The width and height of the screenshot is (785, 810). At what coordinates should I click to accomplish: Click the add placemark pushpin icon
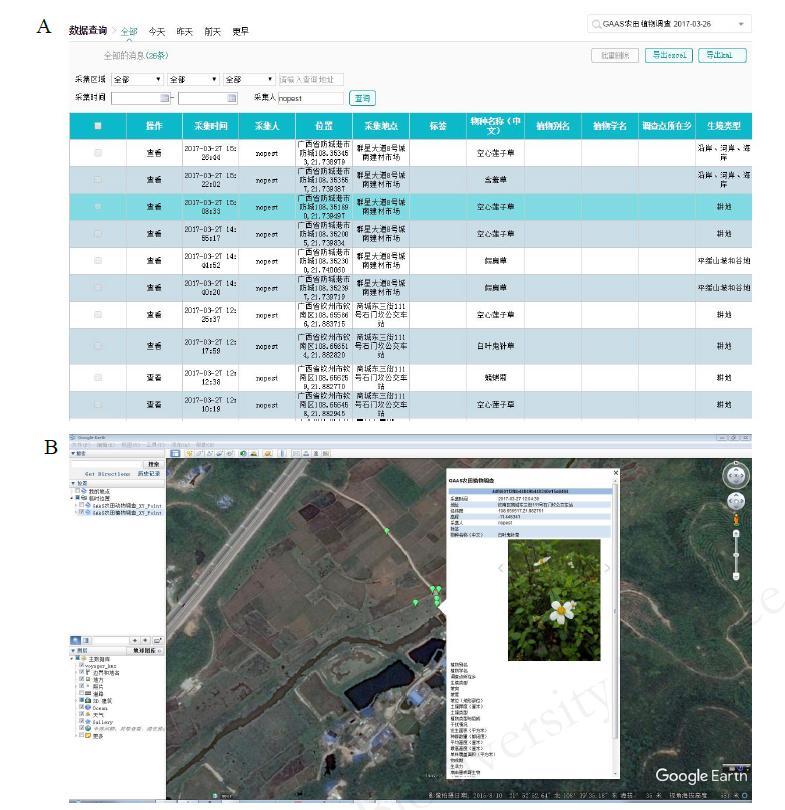point(190,454)
